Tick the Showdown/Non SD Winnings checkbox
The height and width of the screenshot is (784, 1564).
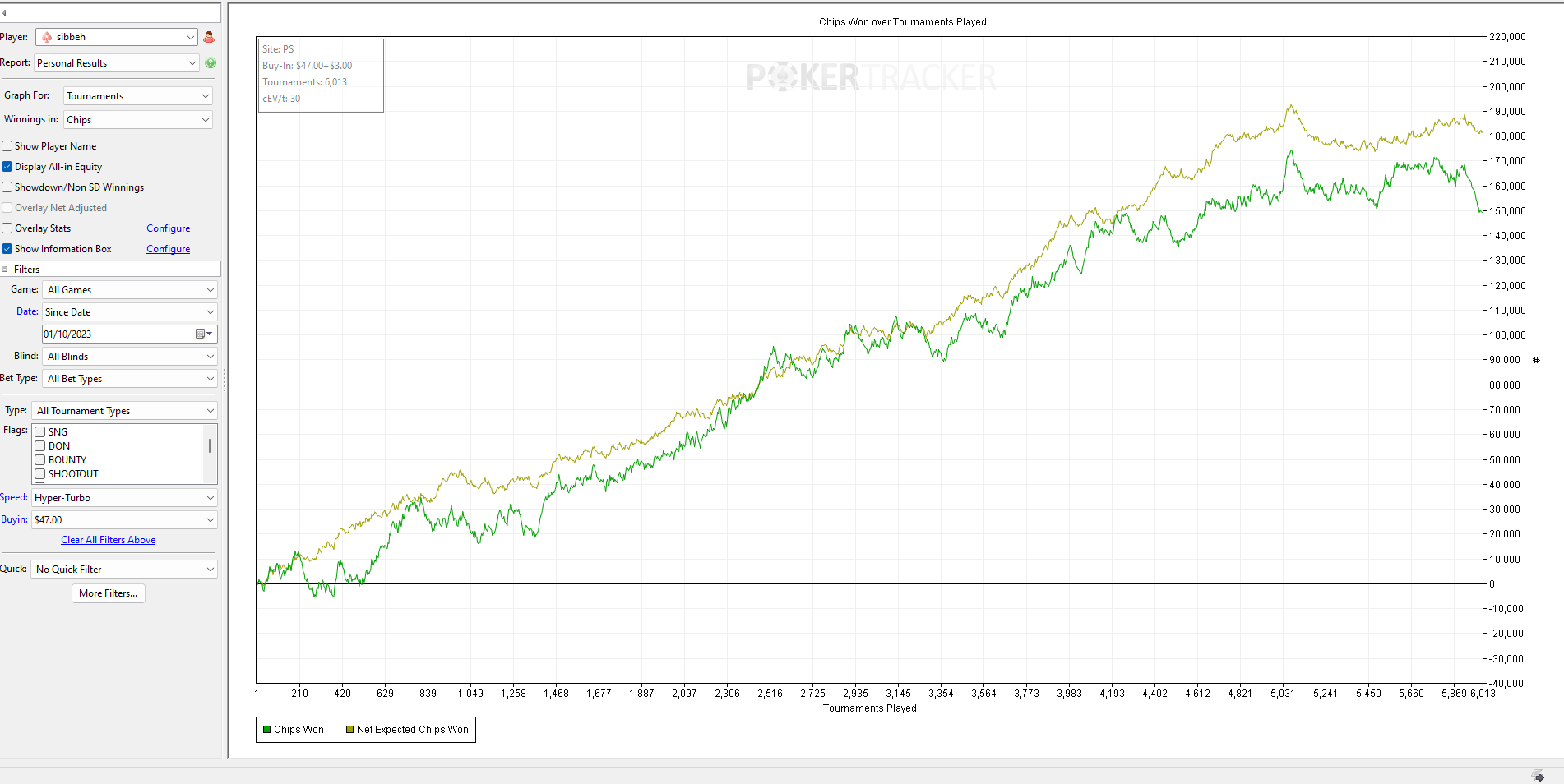tap(7, 187)
